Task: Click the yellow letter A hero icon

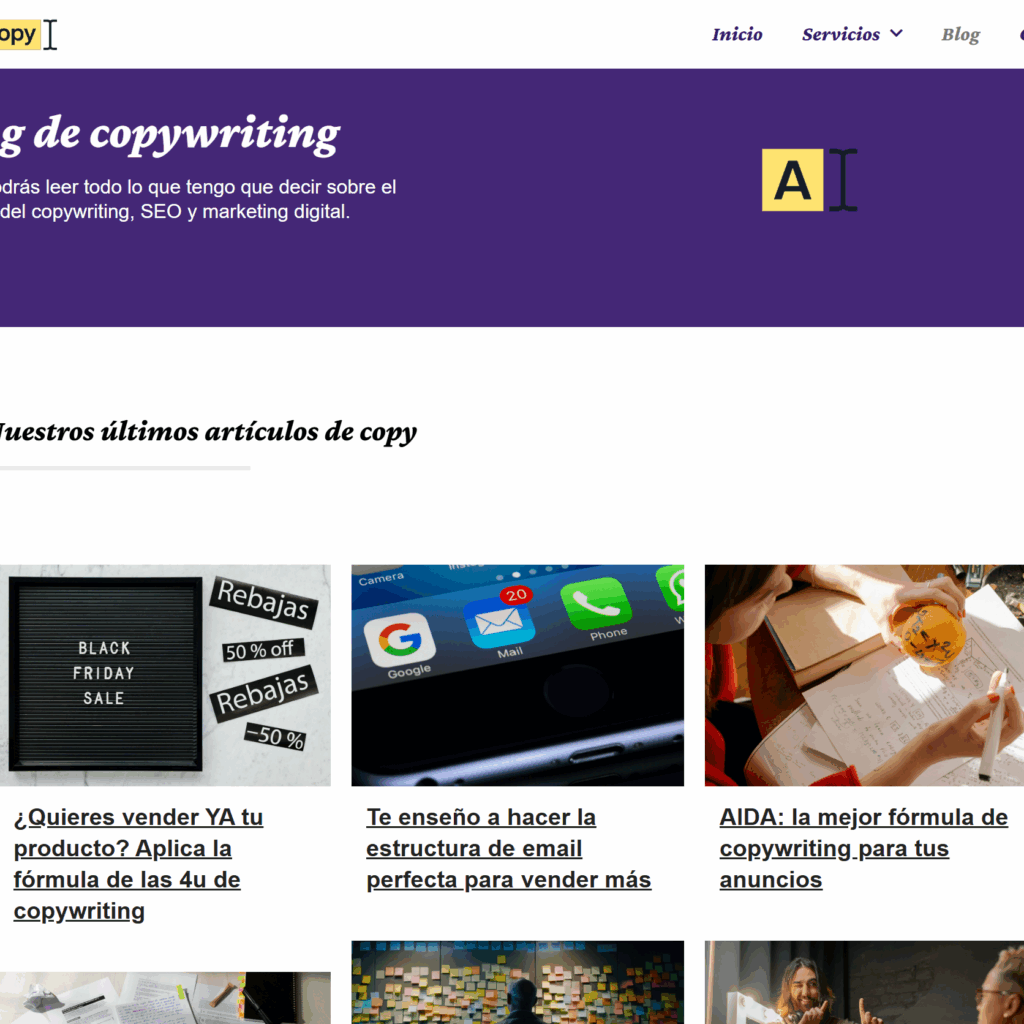Action: tap(792, 180)
